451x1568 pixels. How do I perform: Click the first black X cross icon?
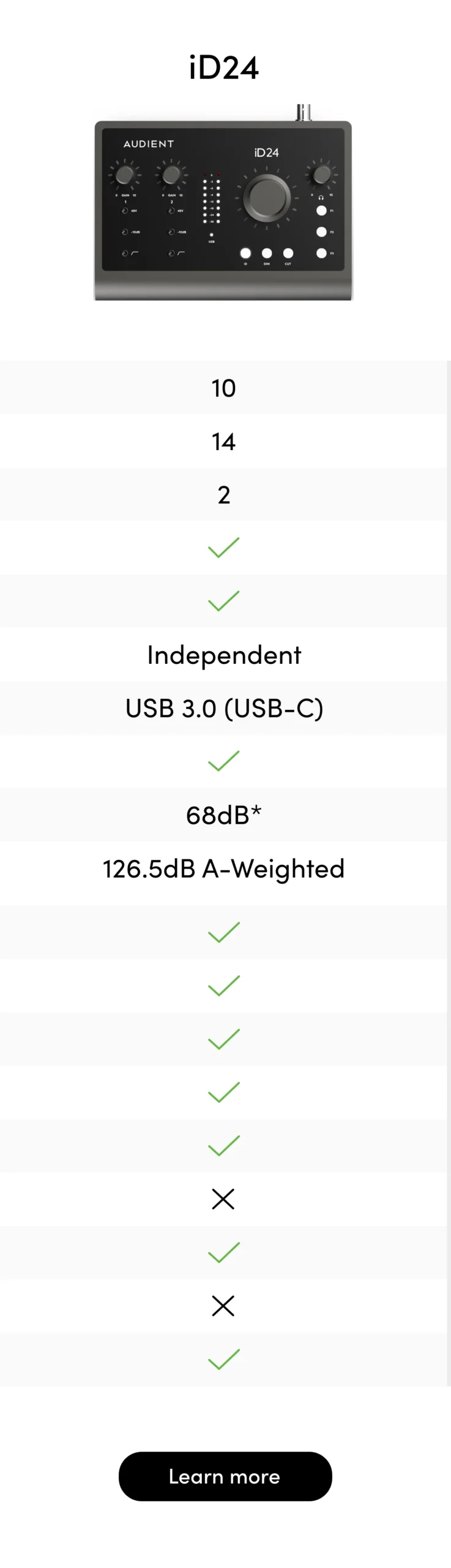(223, 1199)
